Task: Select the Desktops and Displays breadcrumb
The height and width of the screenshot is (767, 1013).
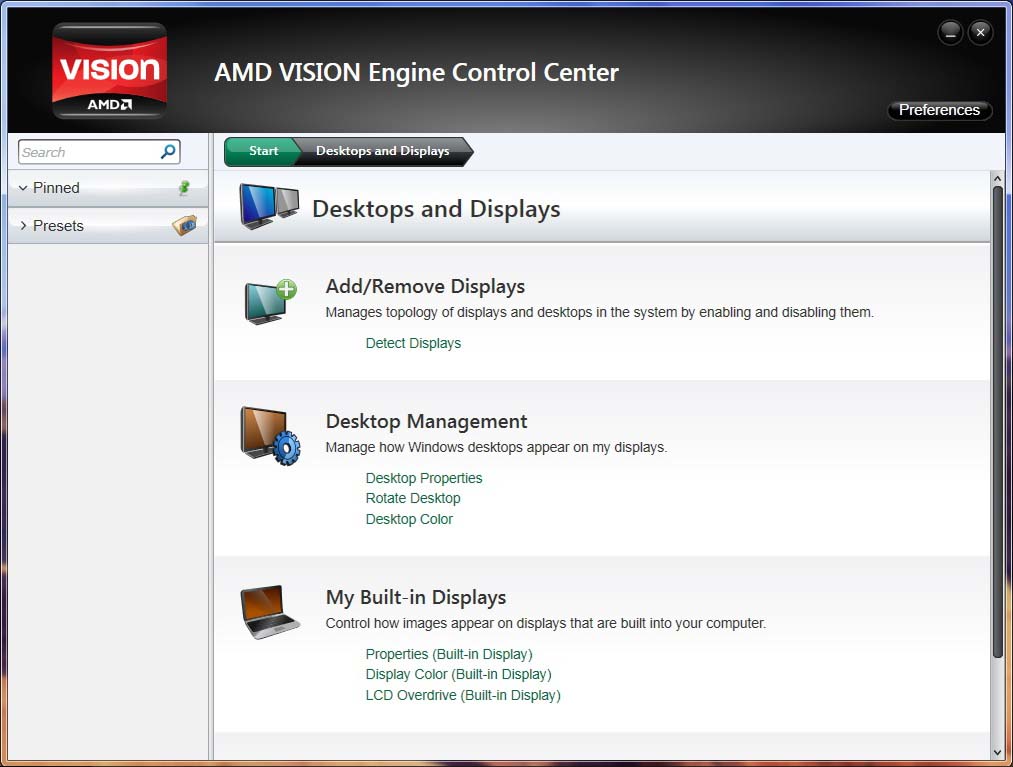Action: pos(382,151)
